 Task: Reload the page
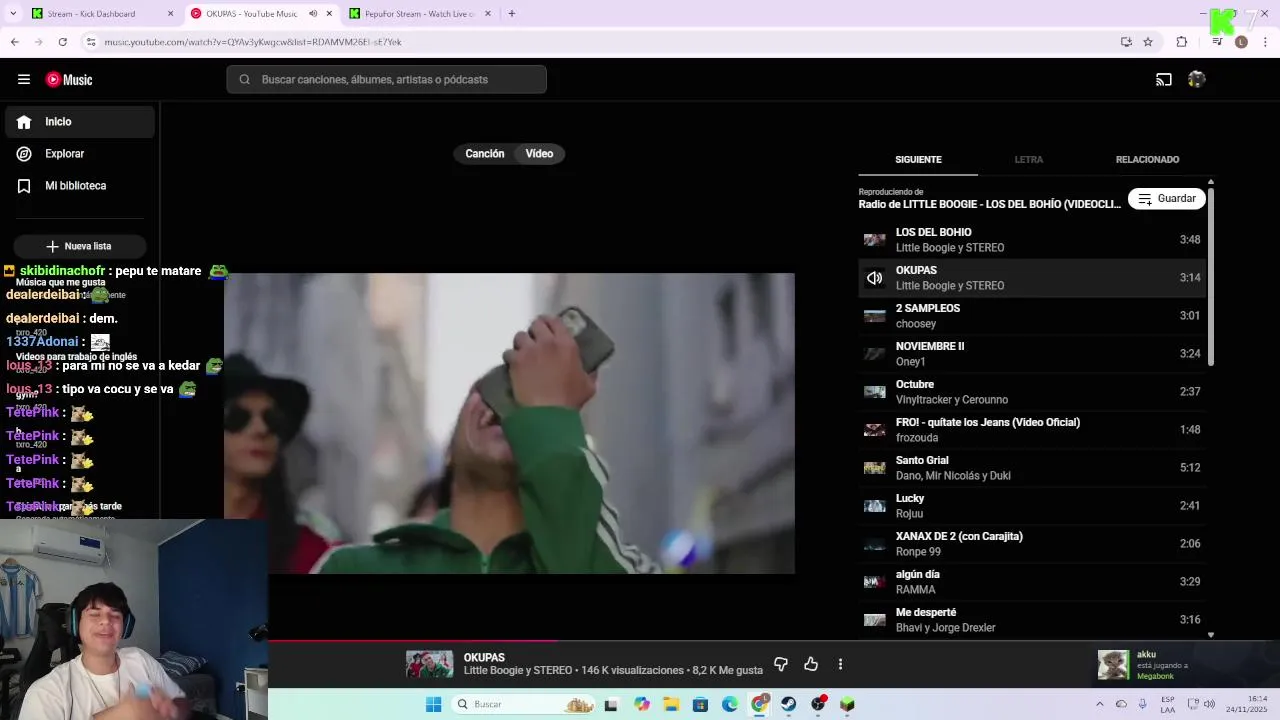[x=62, y=42]
